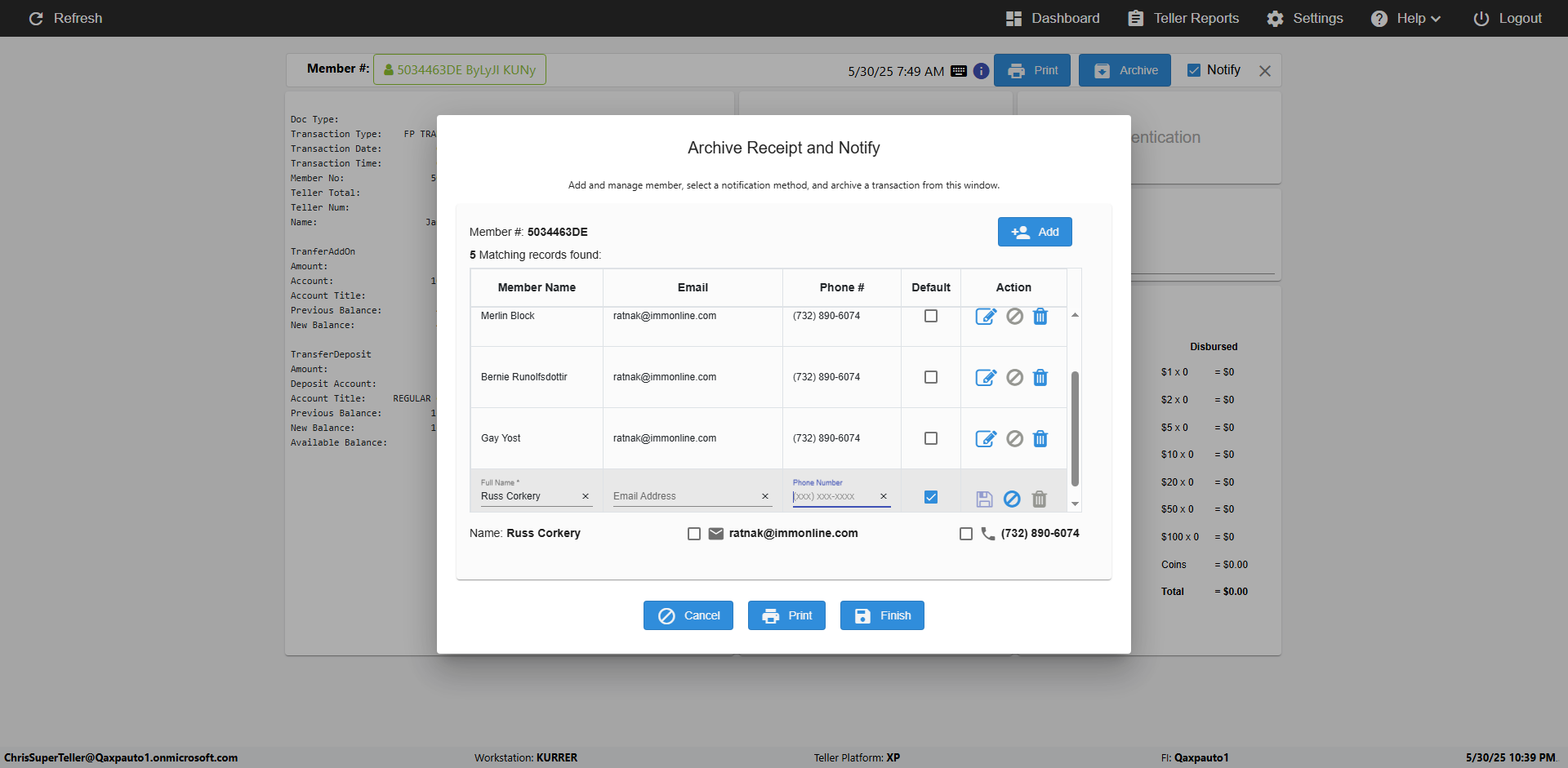Uncheck the Default box in Russ Corkery row
The image size is (1568, 768).
931,497
